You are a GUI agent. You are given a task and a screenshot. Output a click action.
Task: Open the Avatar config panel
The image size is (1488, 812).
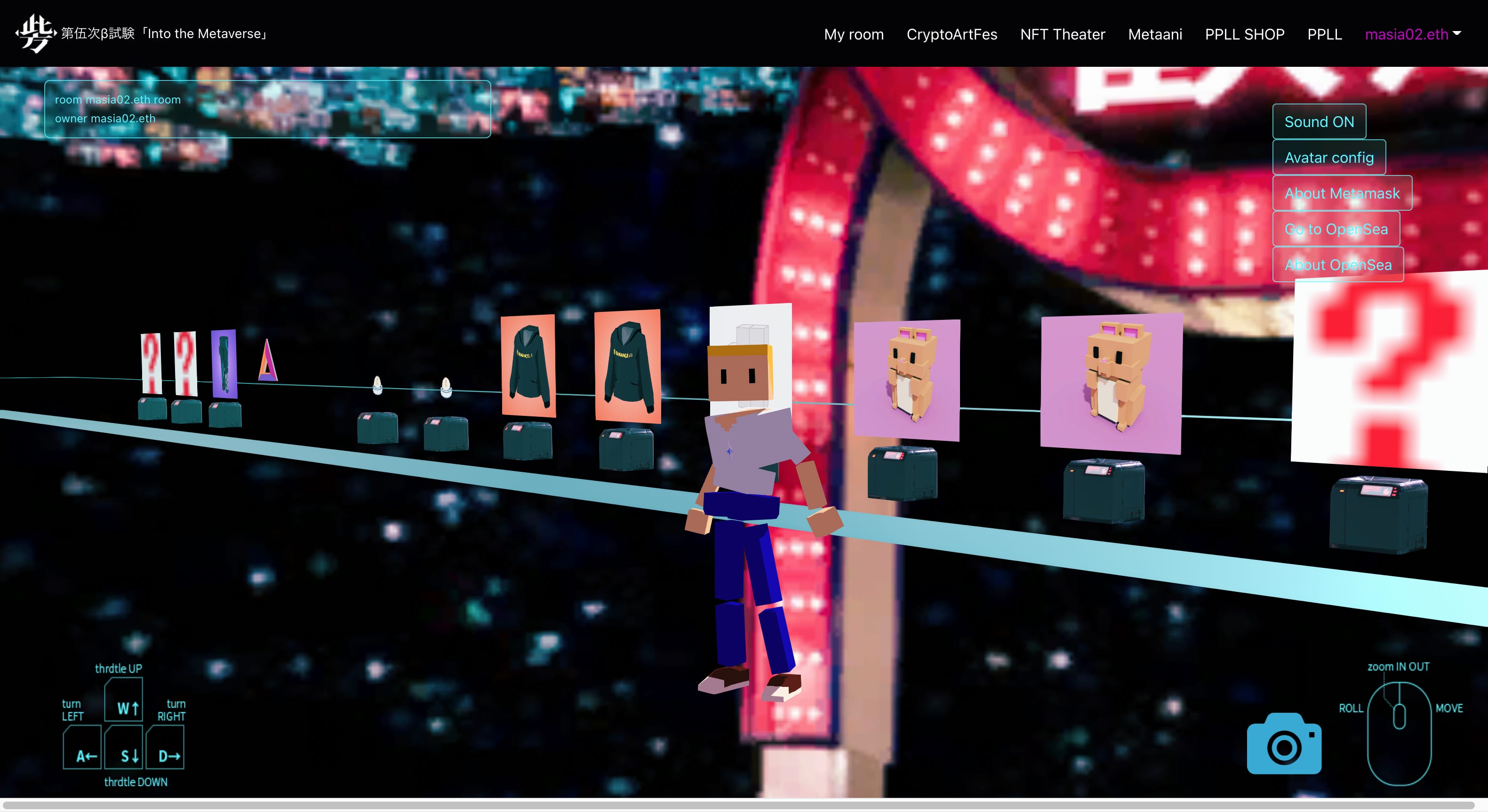(1328, 158)
